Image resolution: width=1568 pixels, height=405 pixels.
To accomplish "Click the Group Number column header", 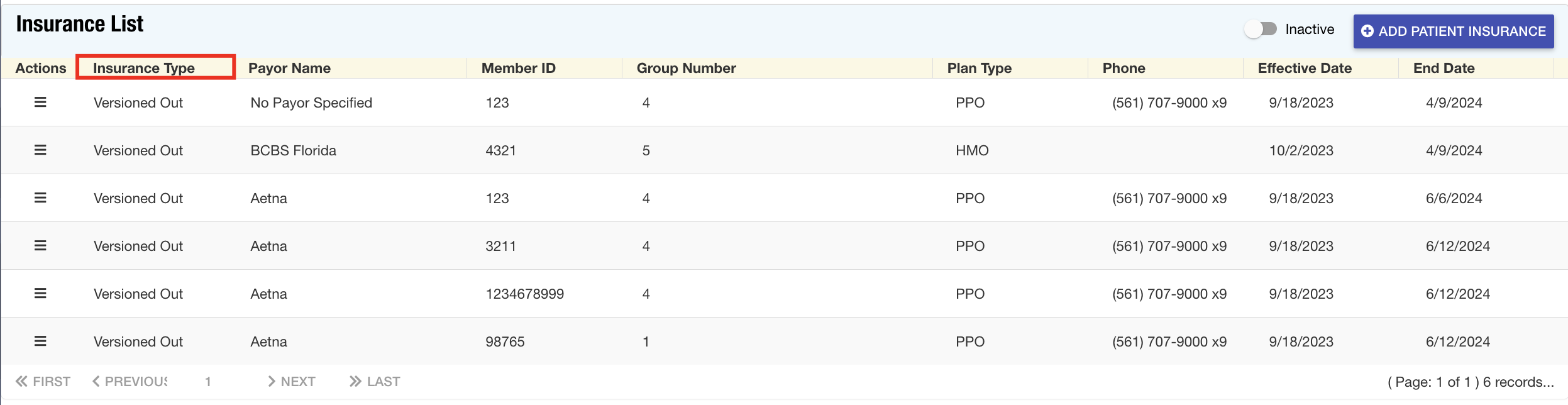I will click(x=686, y=68).
